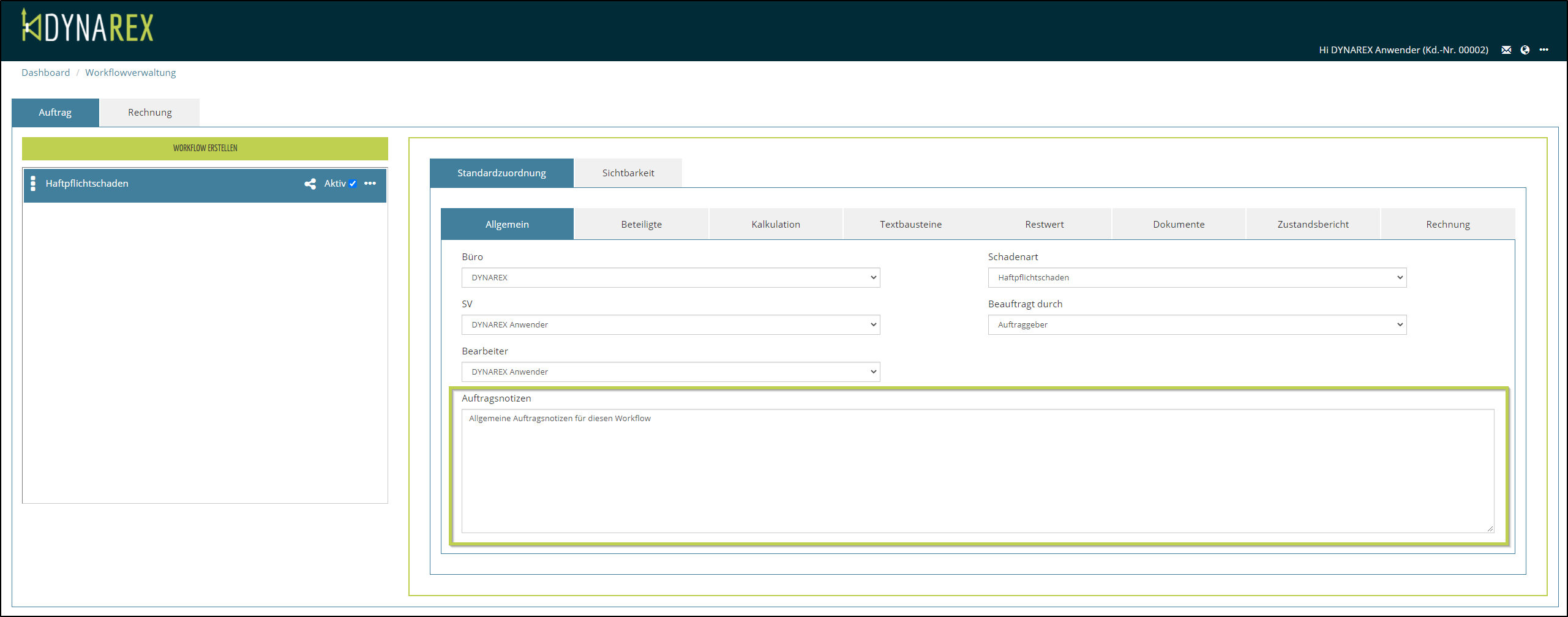
Task: Go to the Dashboard breadcrumb link
Action: 46,73
